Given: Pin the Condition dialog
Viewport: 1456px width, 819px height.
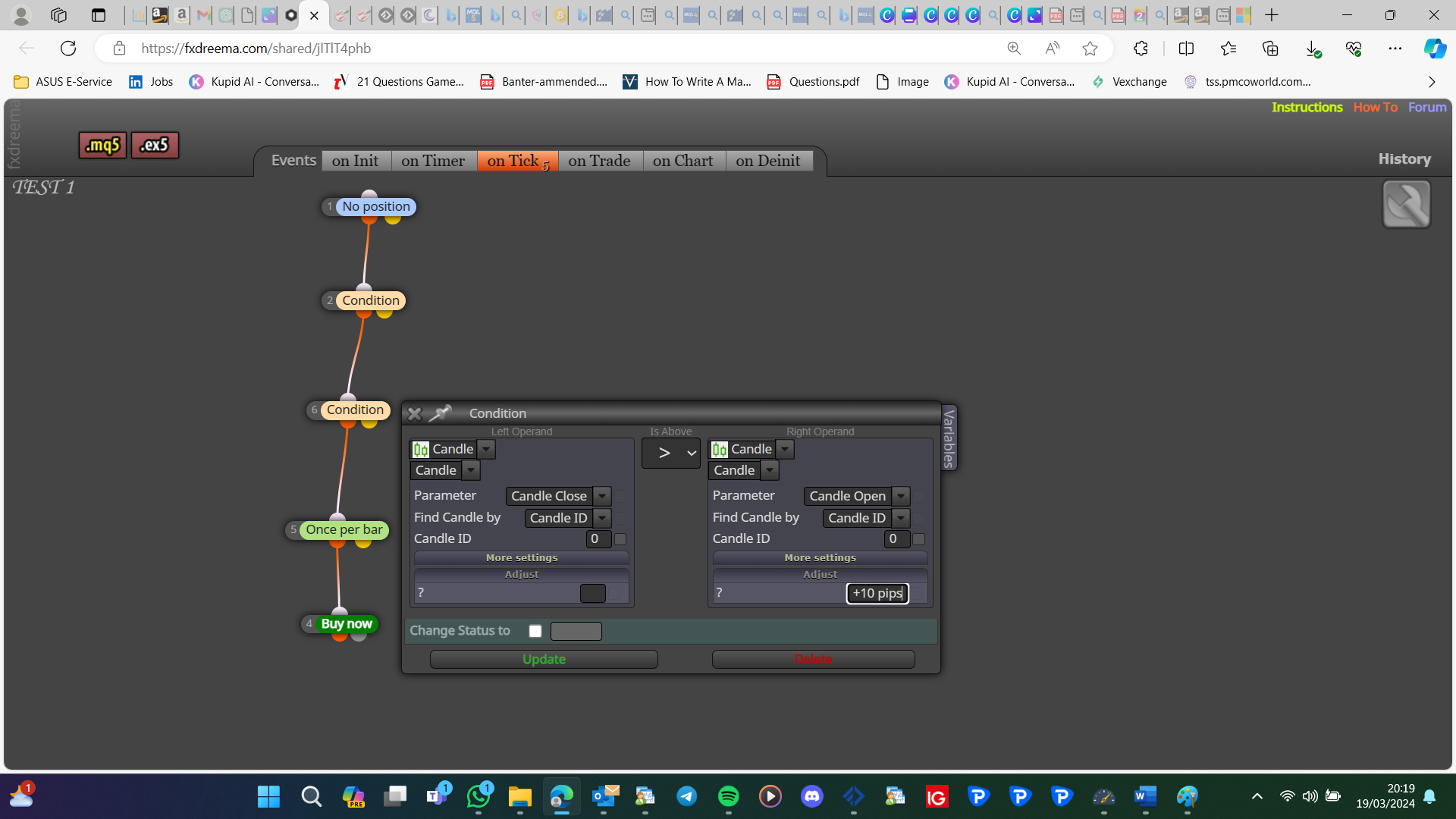Looking at the screenshot, I should [440, 413].
